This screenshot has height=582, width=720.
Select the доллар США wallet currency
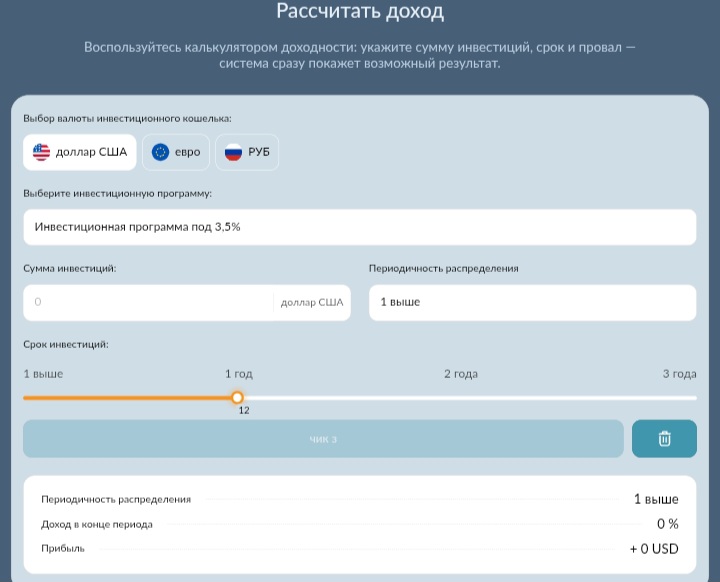[80, 152]
